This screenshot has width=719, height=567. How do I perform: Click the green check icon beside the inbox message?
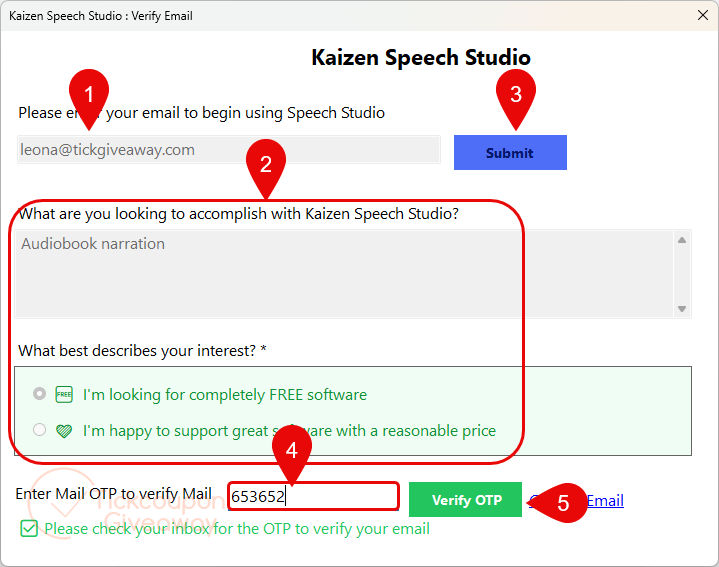click(x=29, y=528)
